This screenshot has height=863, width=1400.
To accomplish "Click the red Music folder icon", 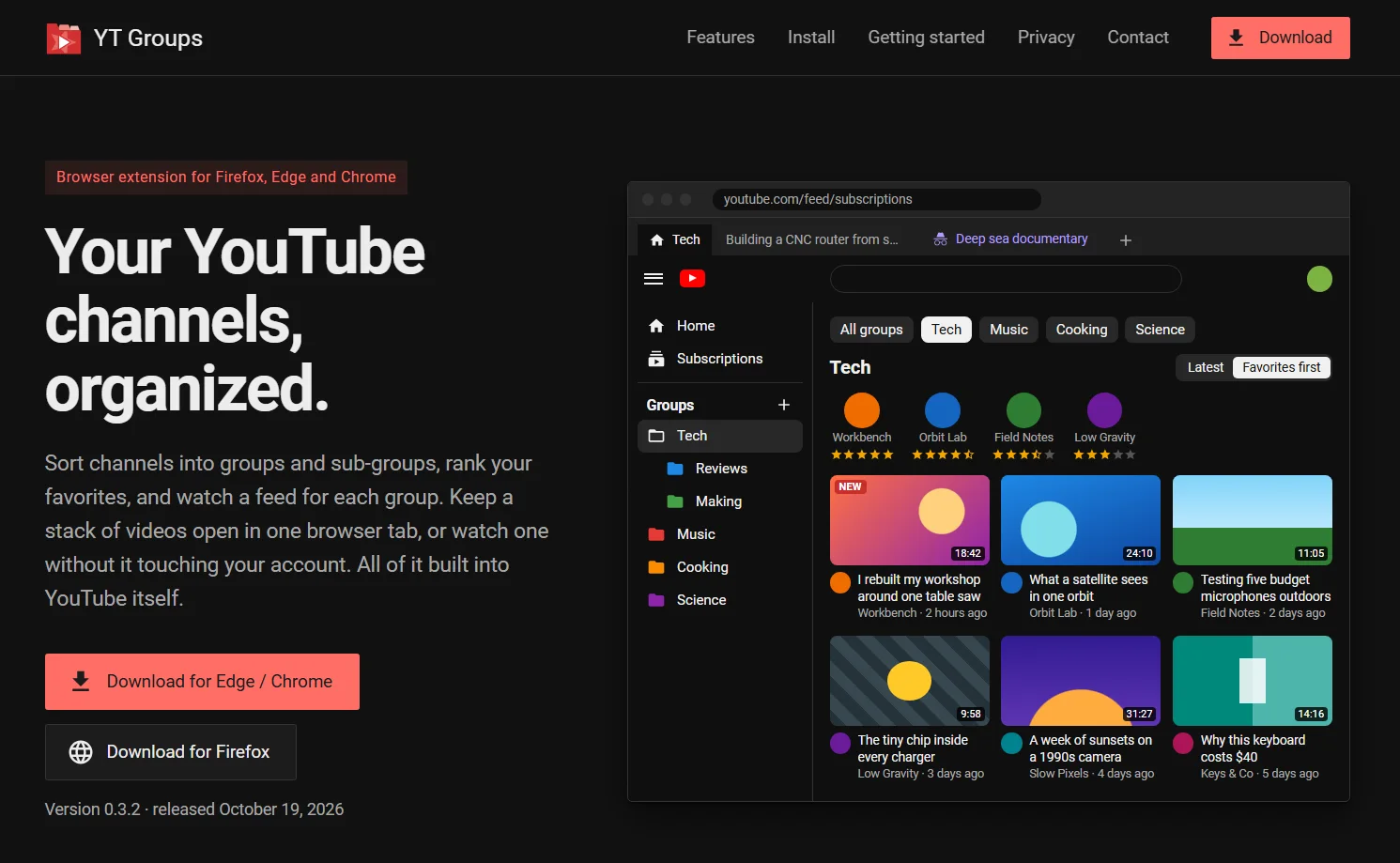I will click(656, 534).
